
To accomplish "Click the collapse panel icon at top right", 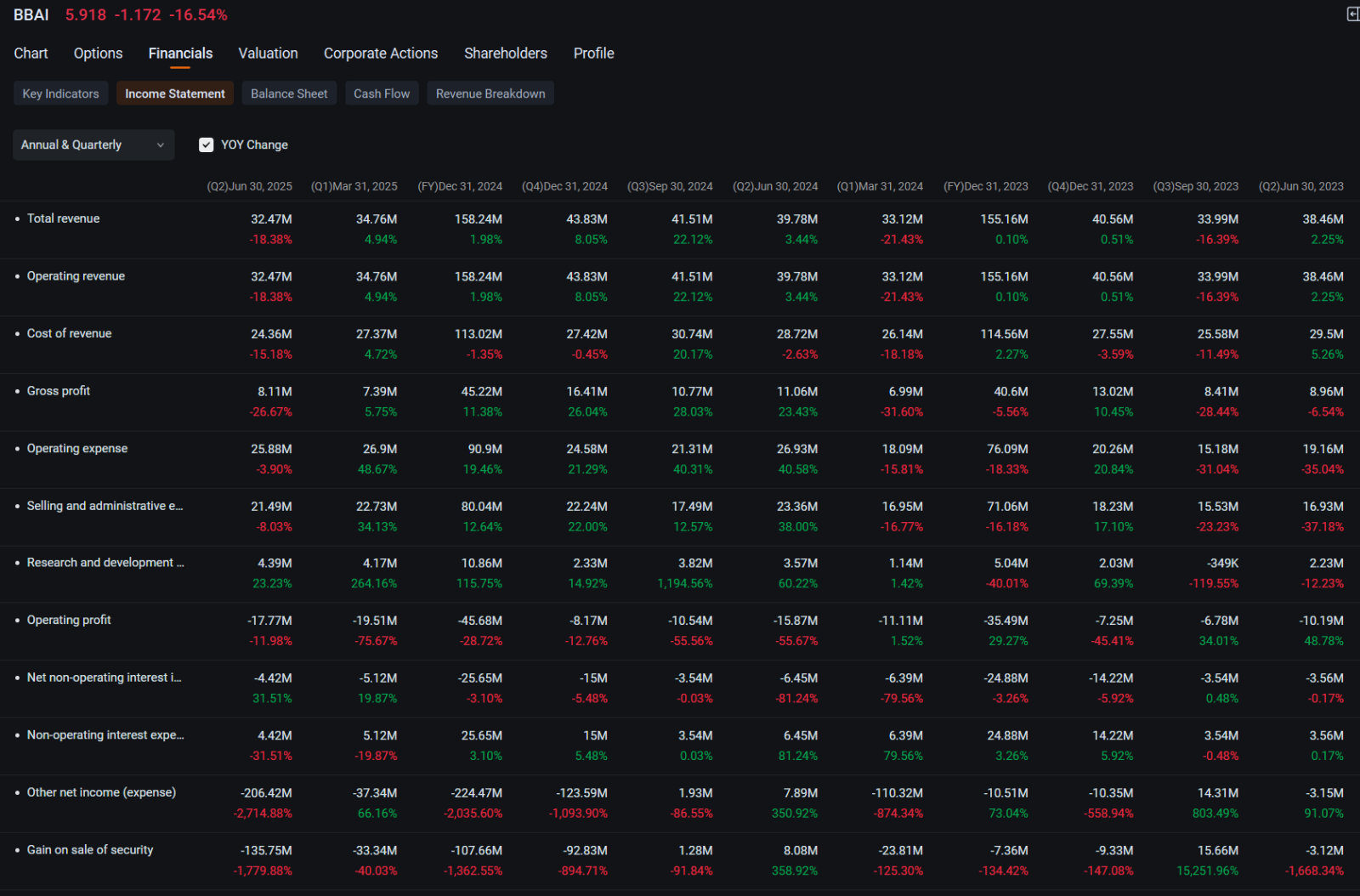I will tap(1352, 14).
